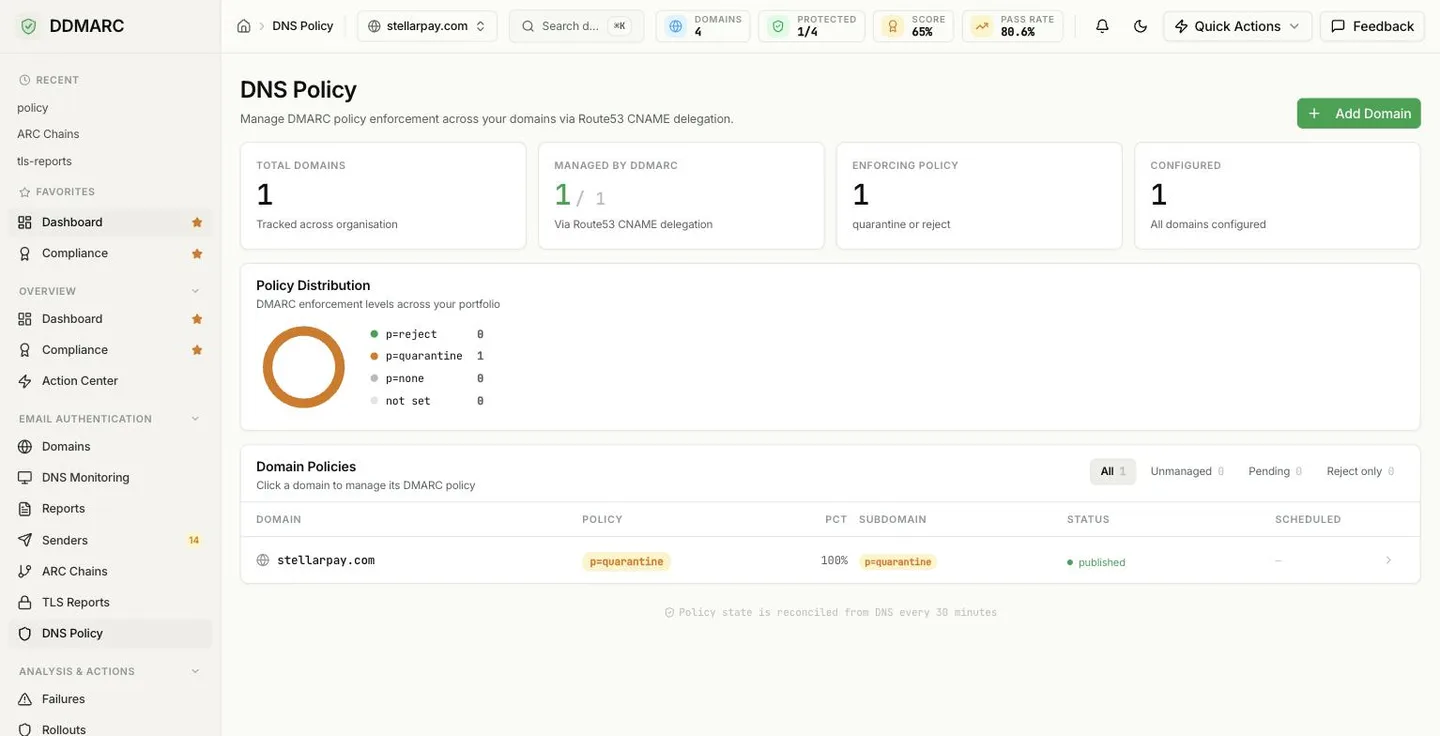Click the Protected 1/4 stat chip
The width and height of the screenshot is (1440, 736).
tap(812, 26)
